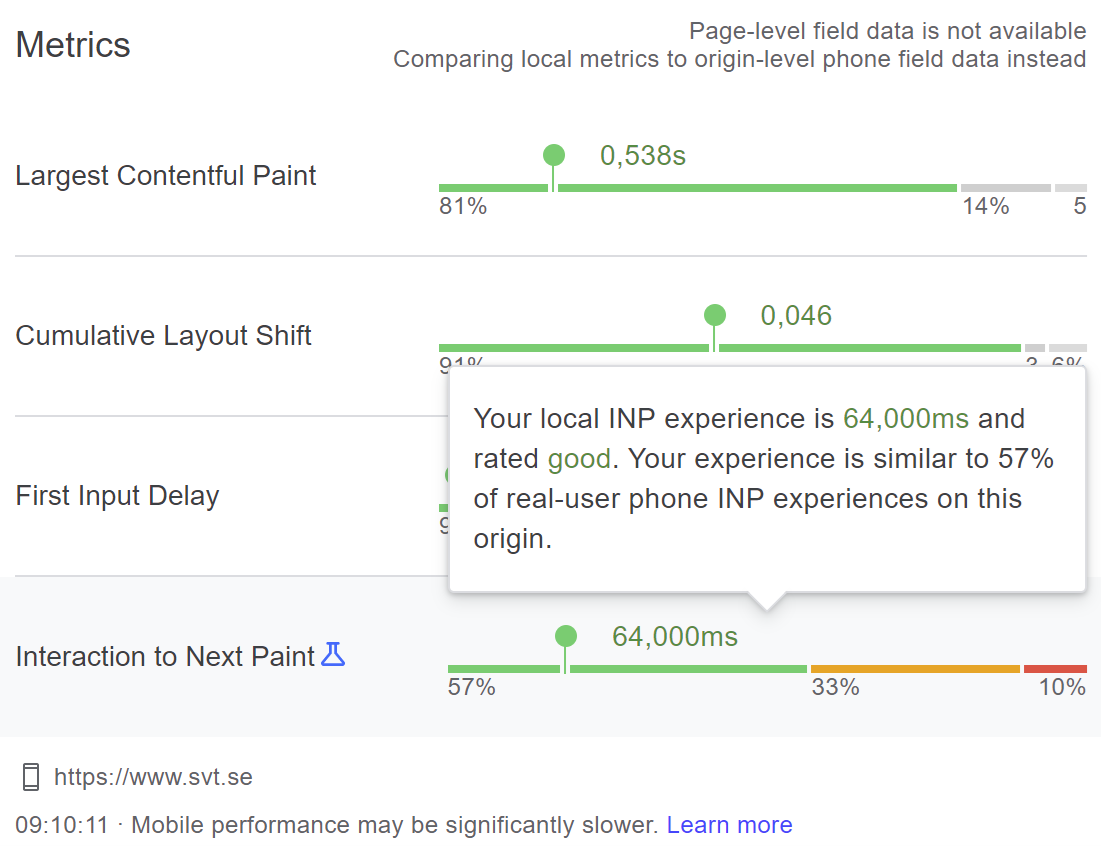This screenshot has height=846, width=1101.
Task: Click the red 10% segment of the INP bar
Action: (x=1055, y=669)
